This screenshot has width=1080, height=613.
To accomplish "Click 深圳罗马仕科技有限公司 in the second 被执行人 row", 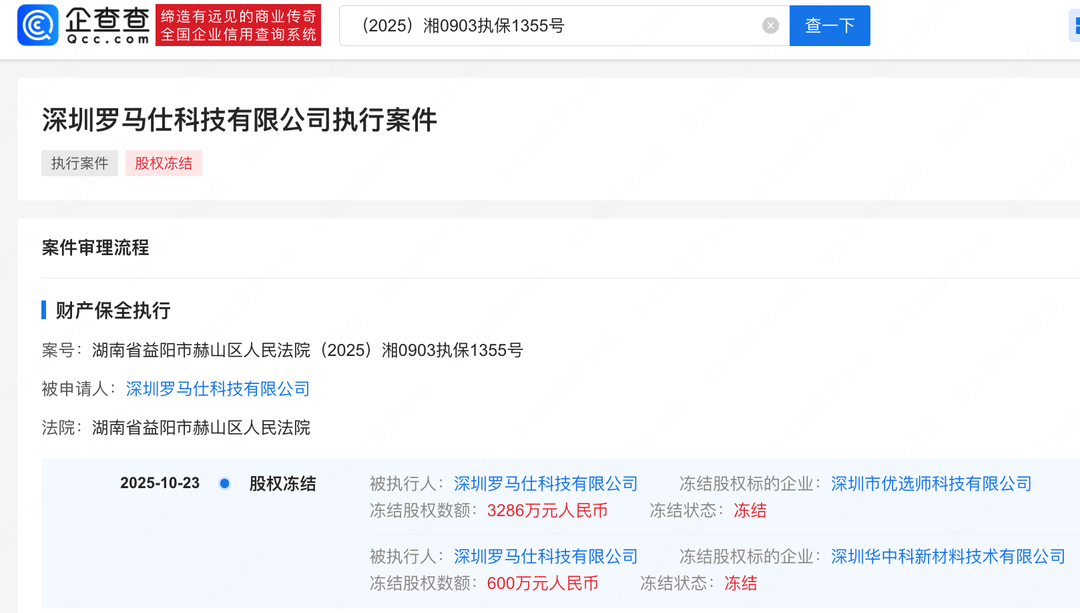I will point(545,557).
